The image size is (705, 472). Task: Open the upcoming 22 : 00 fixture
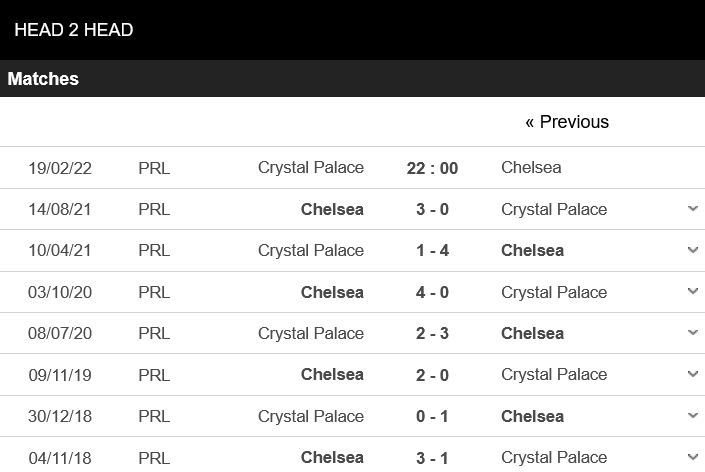(x=432, y=168)
